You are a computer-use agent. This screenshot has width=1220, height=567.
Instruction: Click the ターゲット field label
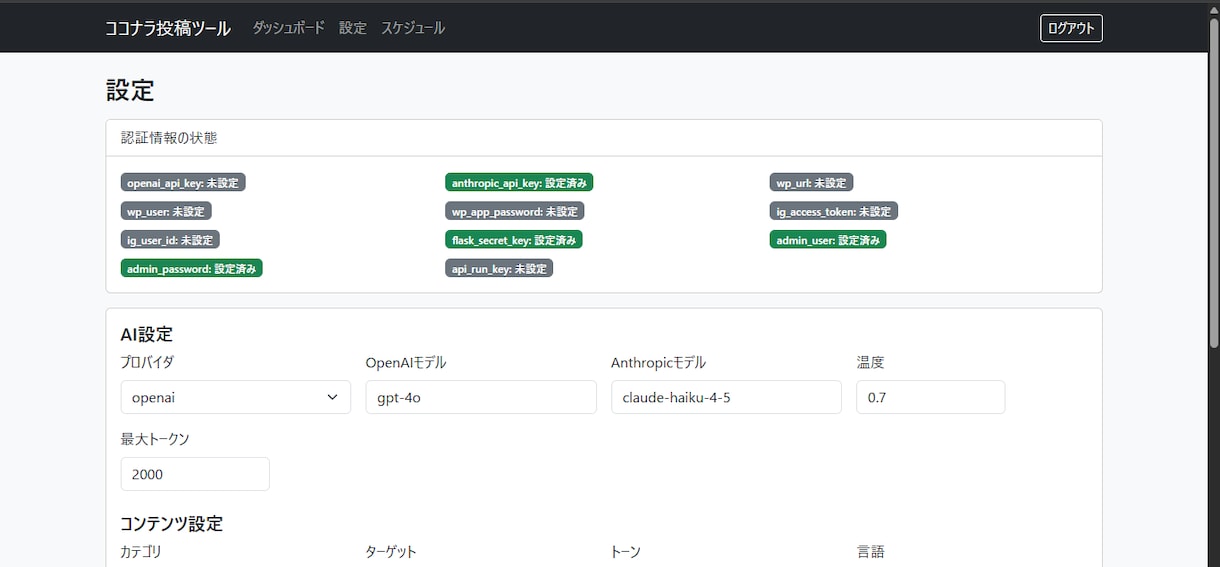point(391,552)
